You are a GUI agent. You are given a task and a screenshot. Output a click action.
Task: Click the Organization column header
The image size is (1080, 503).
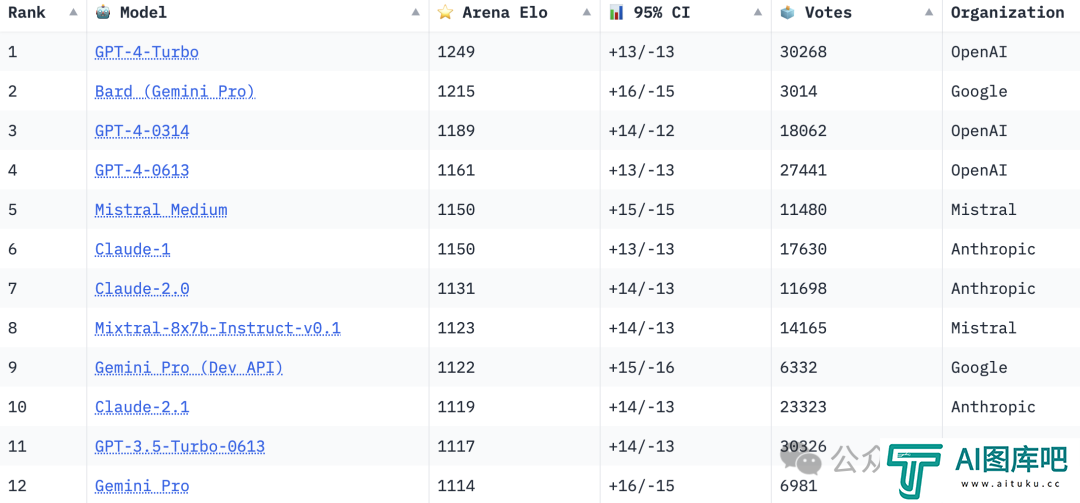pyautogui.click(x=1008, y=12)
